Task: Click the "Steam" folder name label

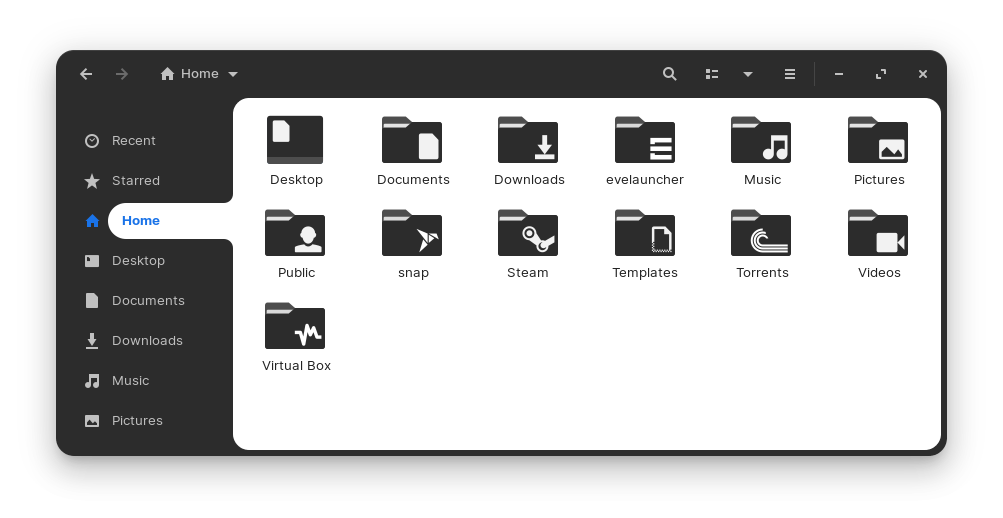Action: (x=528, y=273)
